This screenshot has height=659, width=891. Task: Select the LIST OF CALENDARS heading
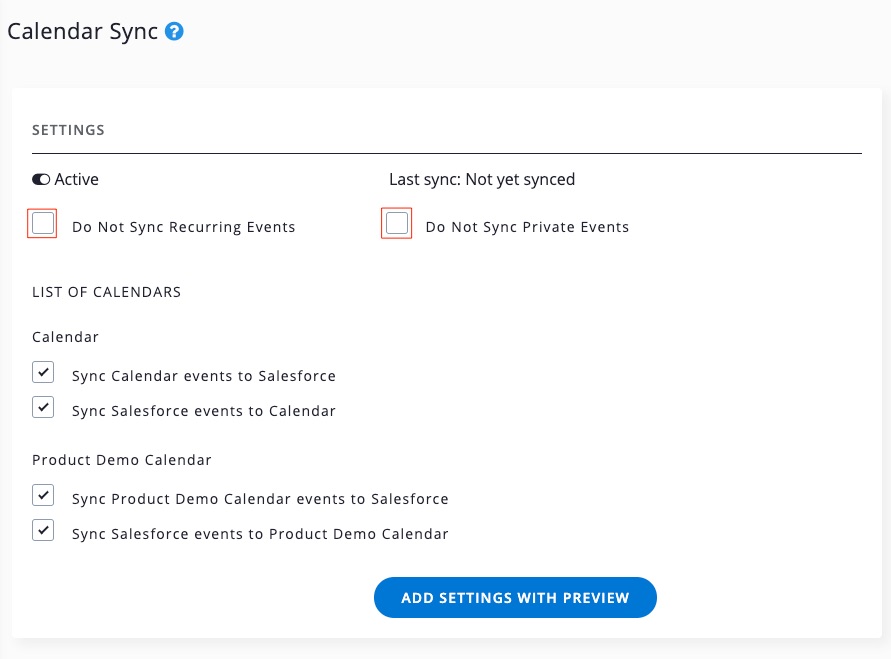pos(107,293)
